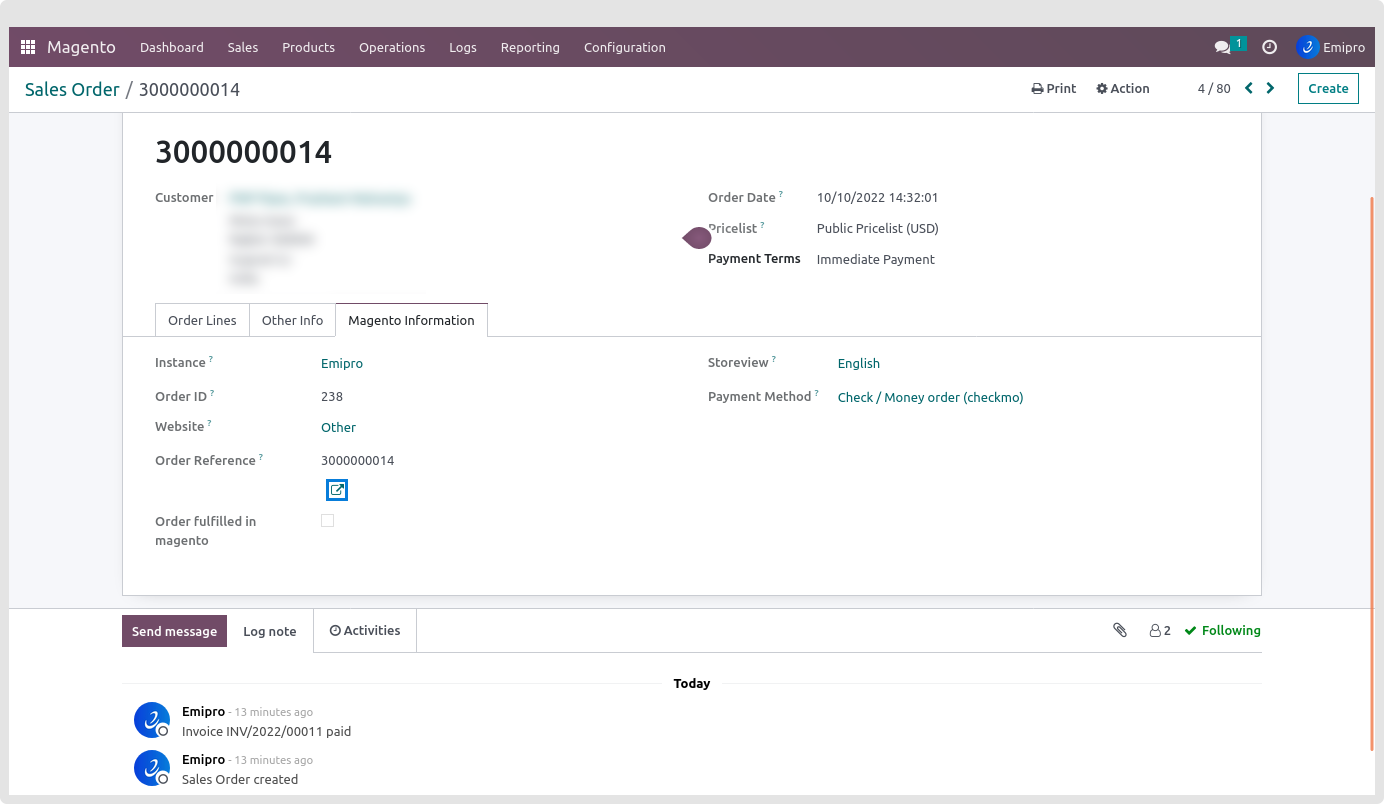Image resolution: width=1384 pixels, height=804 pixels.
Task: Show followers list icon with count 2
Action: (x=1160, y=631)
